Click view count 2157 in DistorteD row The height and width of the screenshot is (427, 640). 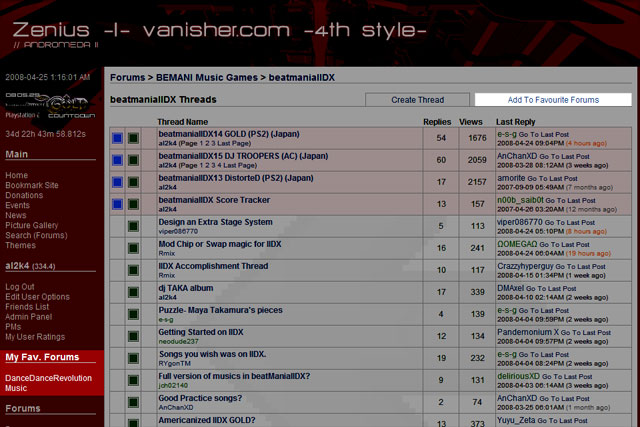[x=477, y=182]
